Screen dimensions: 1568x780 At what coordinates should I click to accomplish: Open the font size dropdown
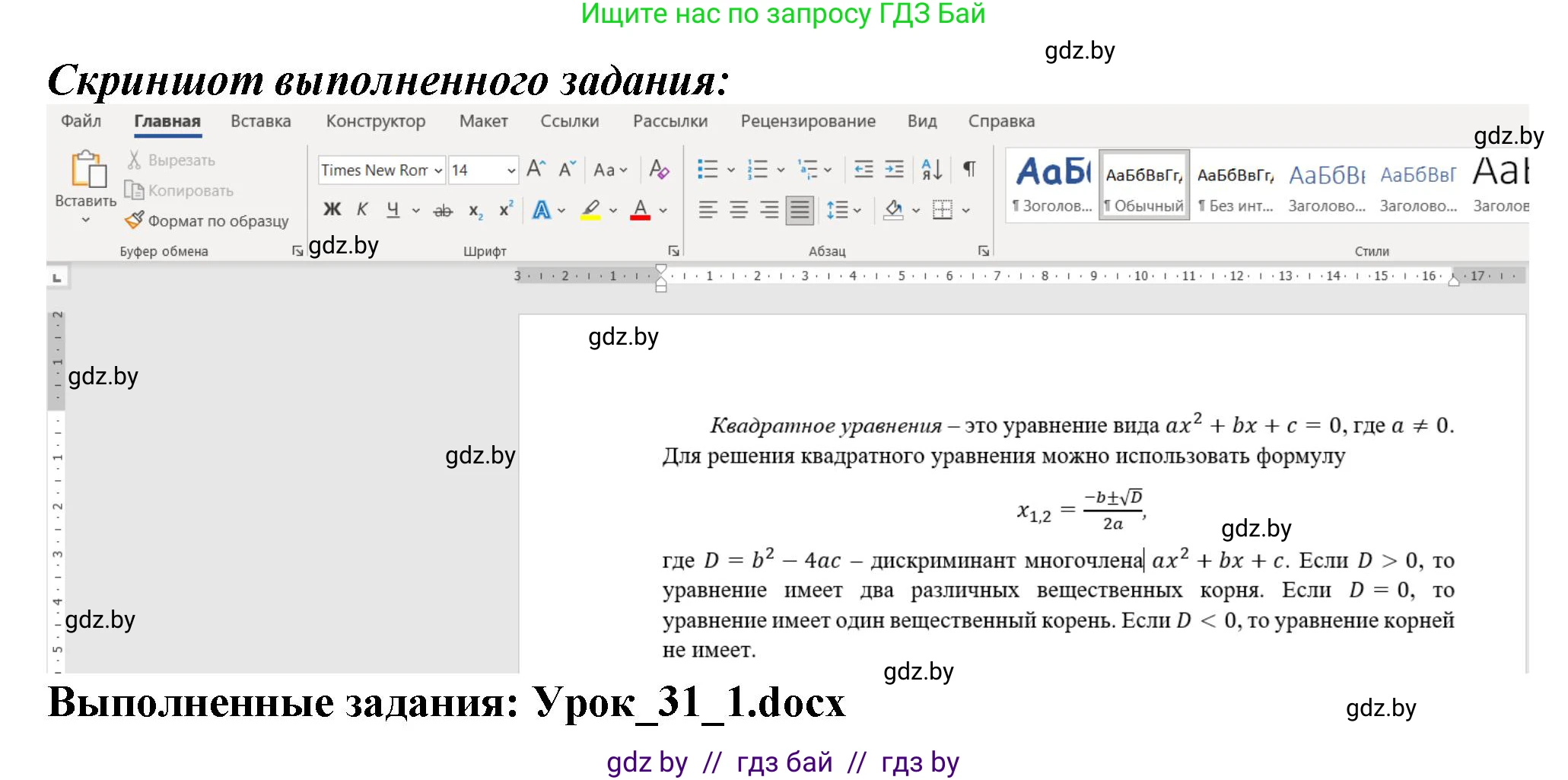coord(510,171)
